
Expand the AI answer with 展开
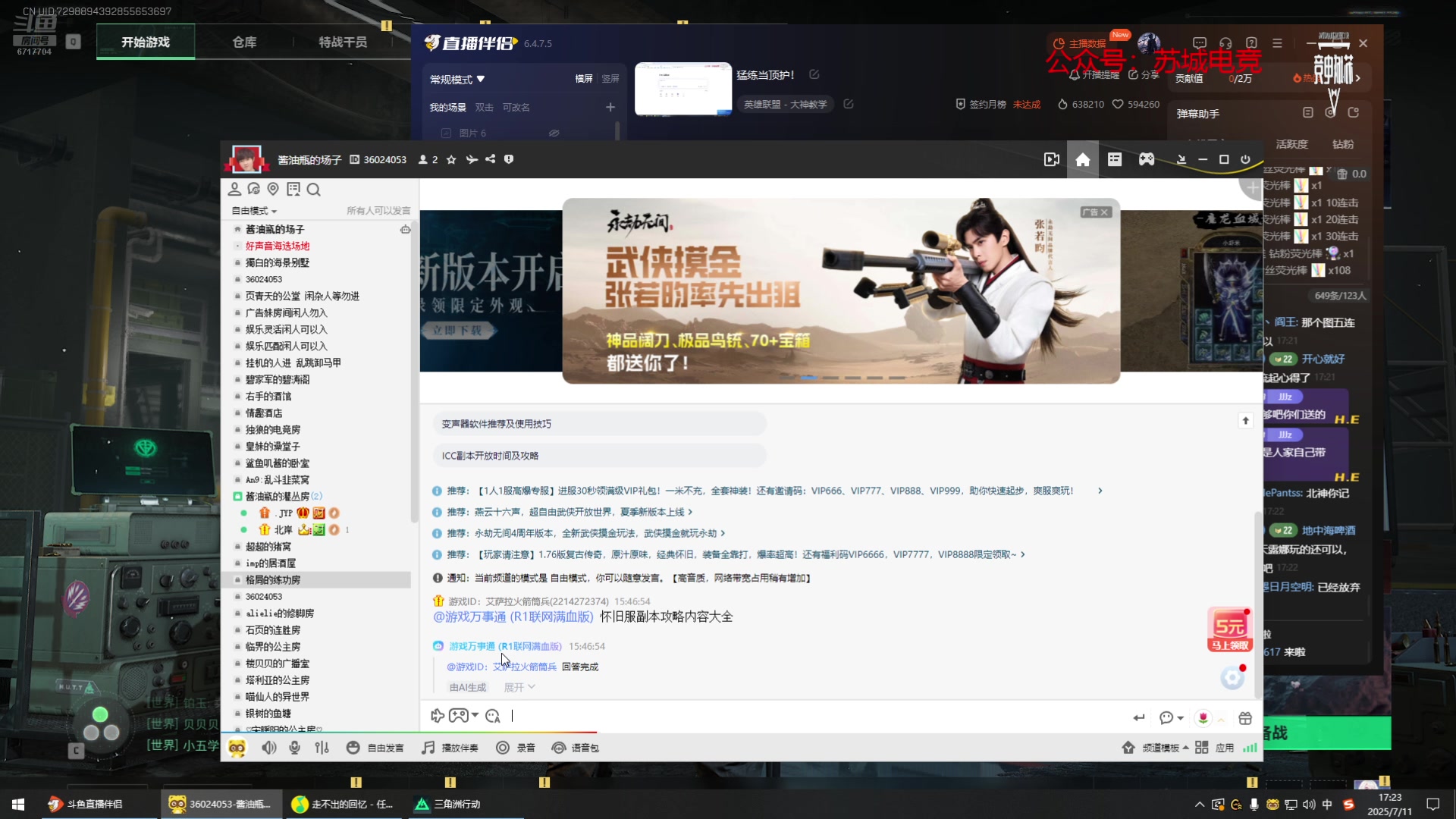519,687
